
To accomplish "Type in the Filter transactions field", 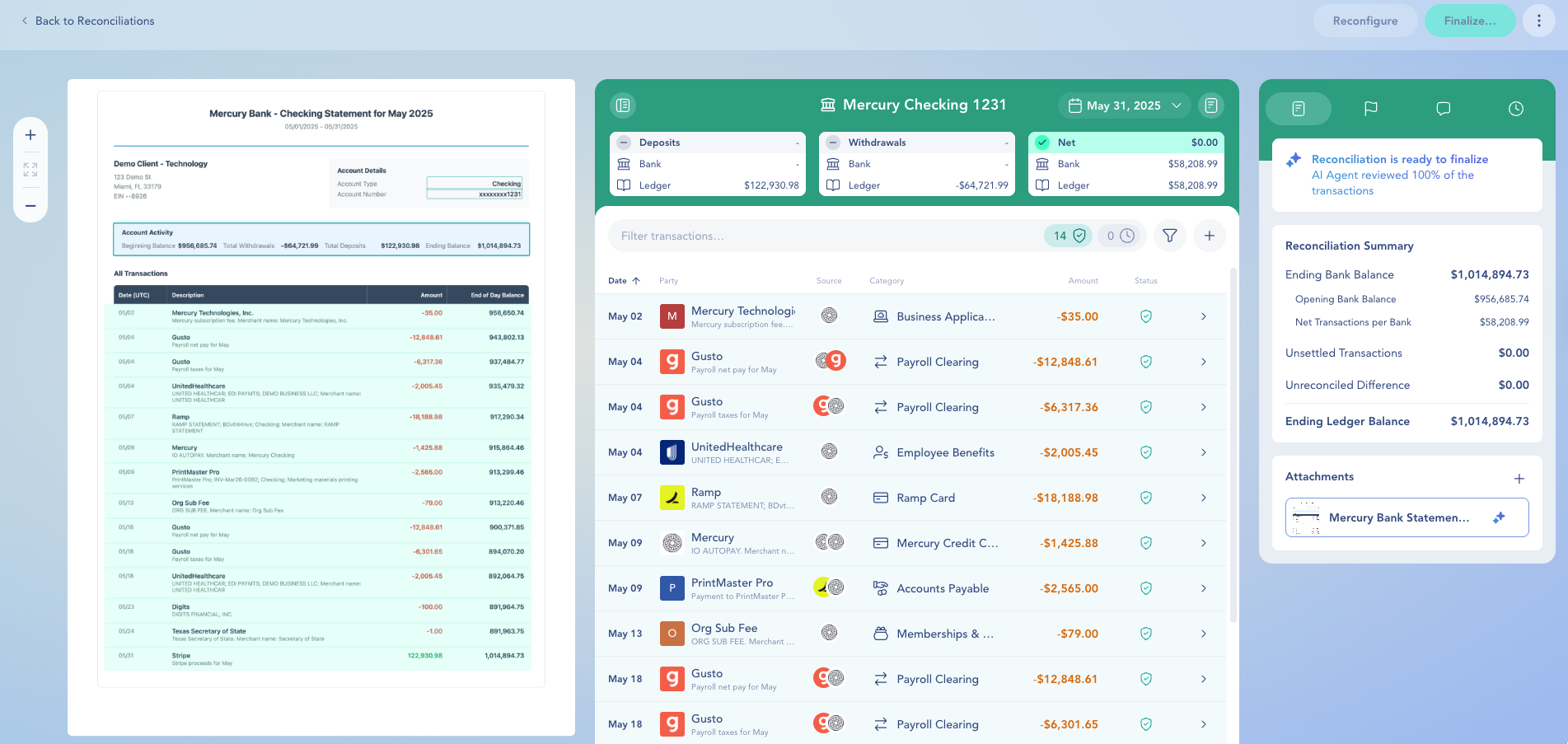I will [824, 236].
